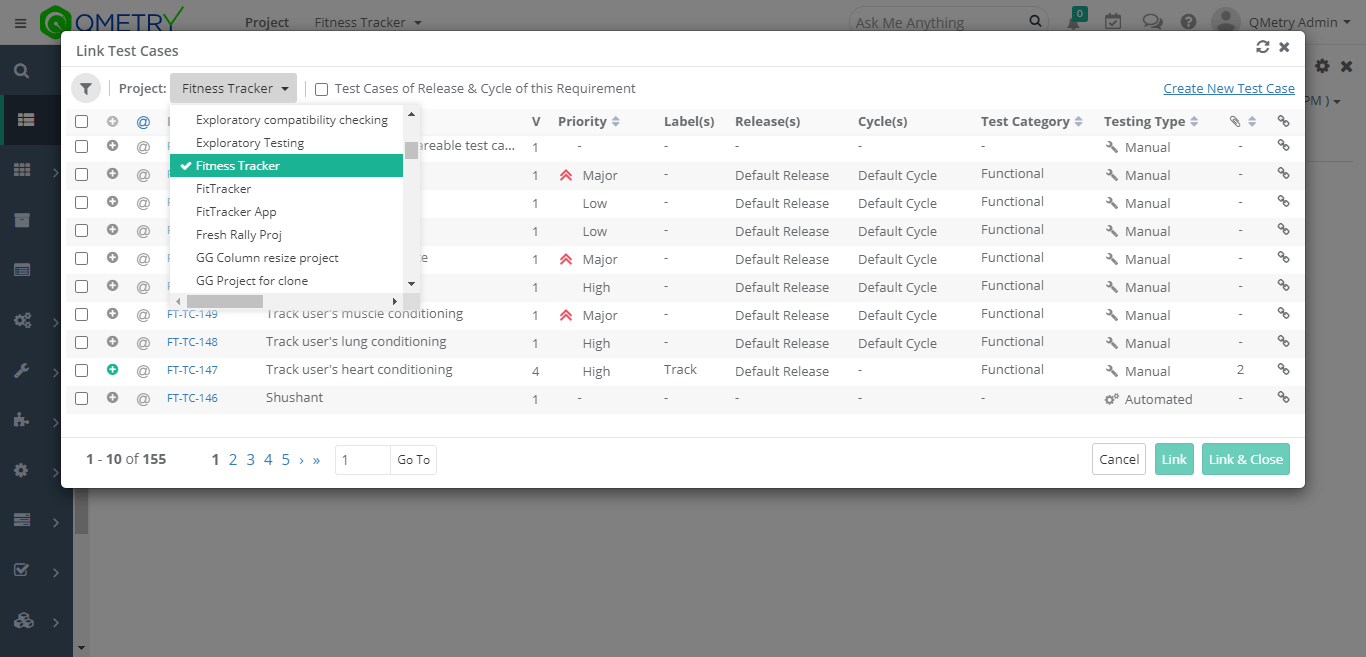The image size is (1366, 657).
Task: Click the link chain icon in FT-TC-146 row
Action: pos(1283,398)
